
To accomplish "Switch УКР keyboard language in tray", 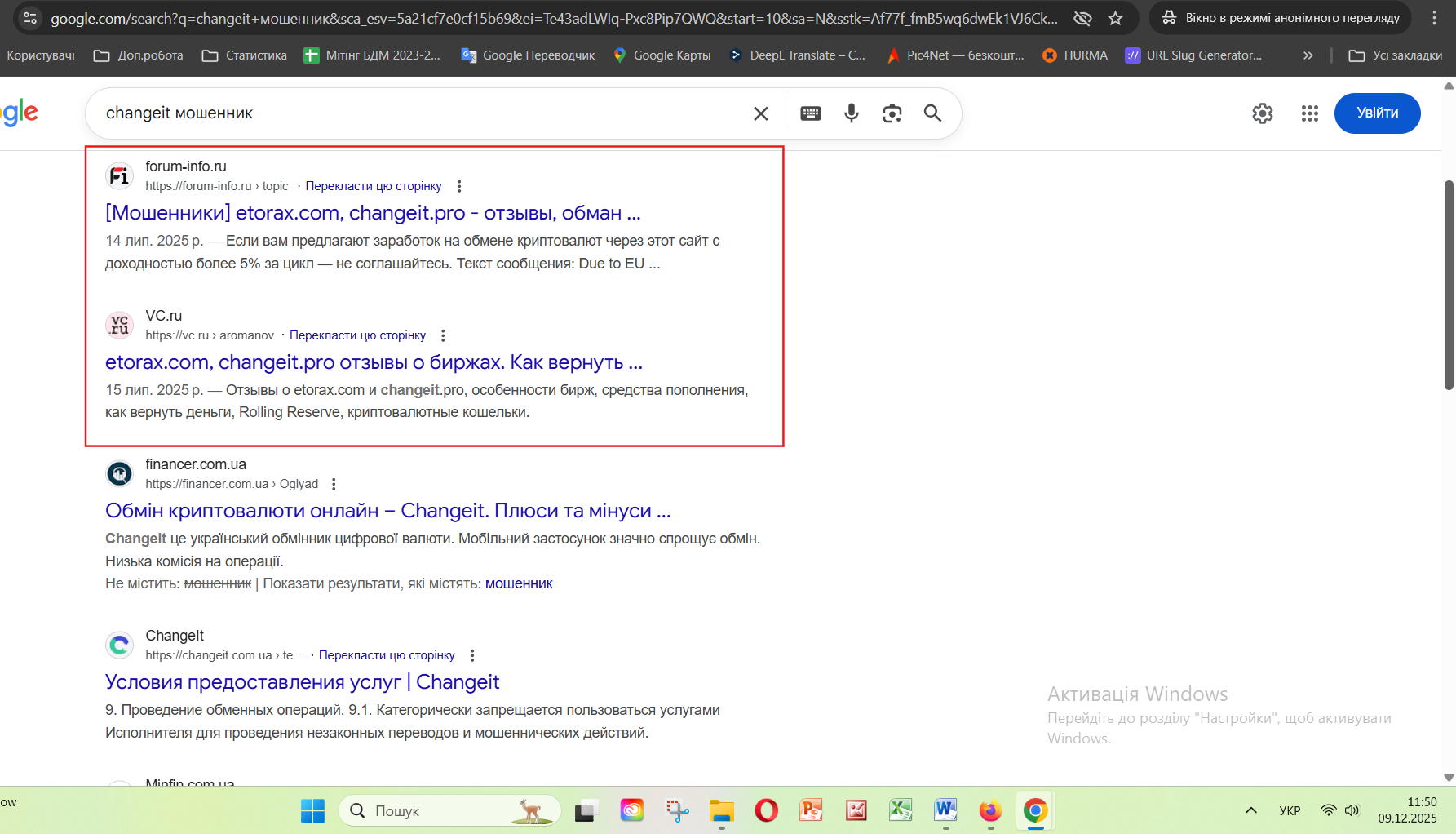I will pyautogui.click(x=1290, y=810).
